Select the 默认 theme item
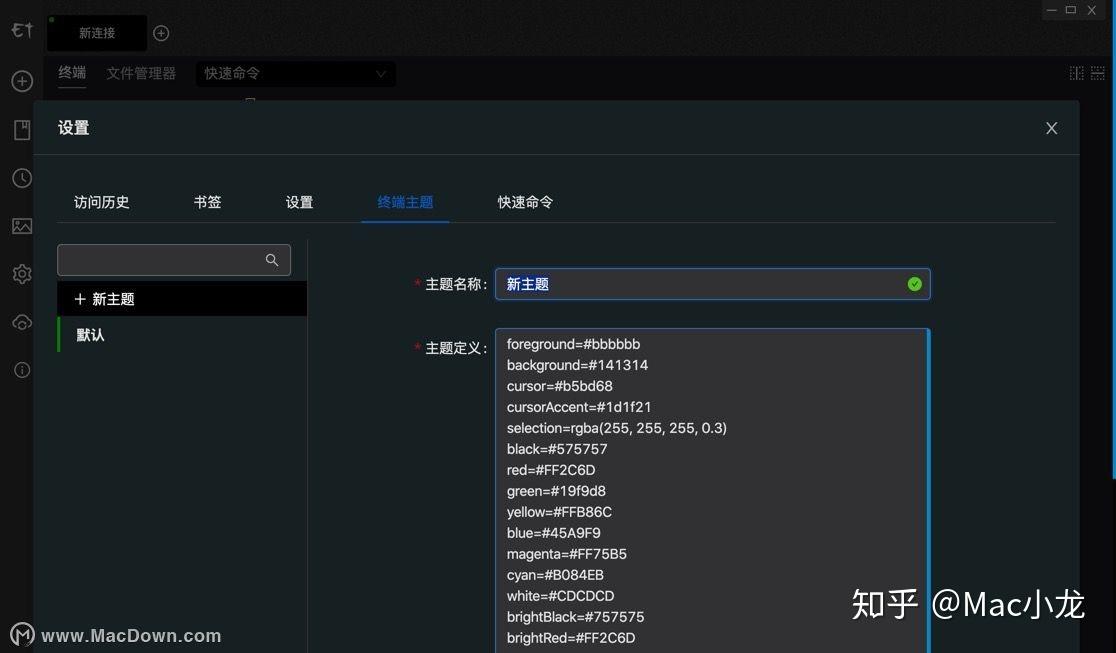 click(182, 335)
